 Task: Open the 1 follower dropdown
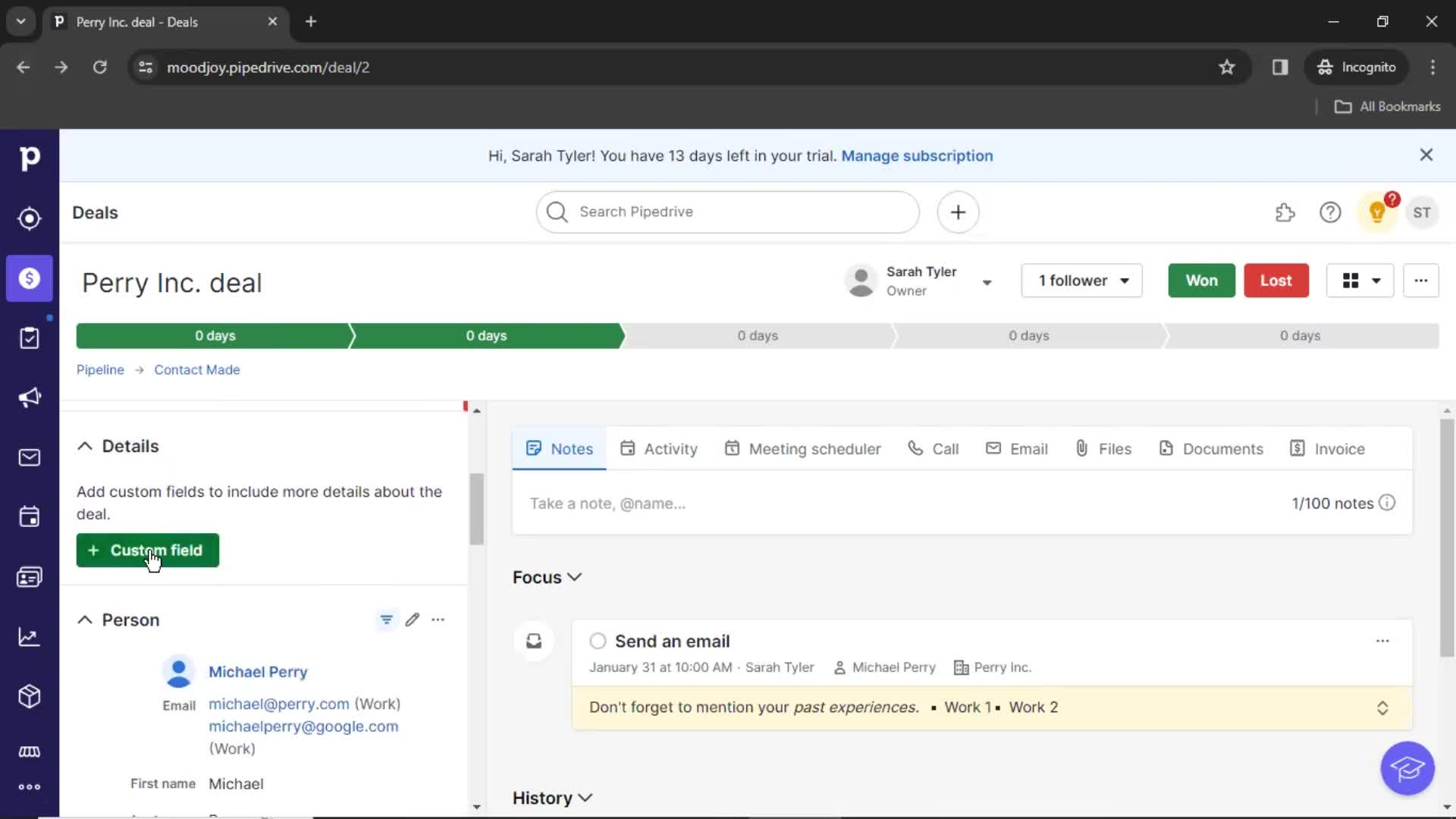[x=1081, y=281]
